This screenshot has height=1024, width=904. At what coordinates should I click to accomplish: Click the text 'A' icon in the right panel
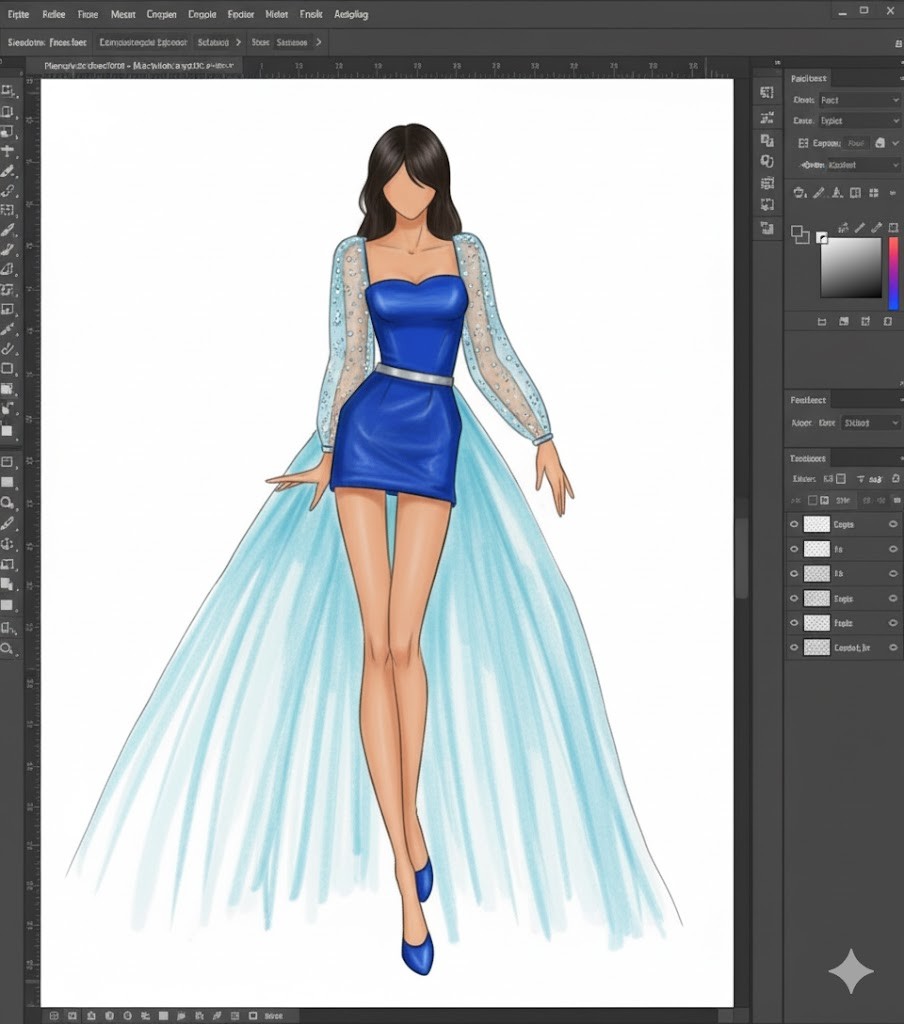837,193
